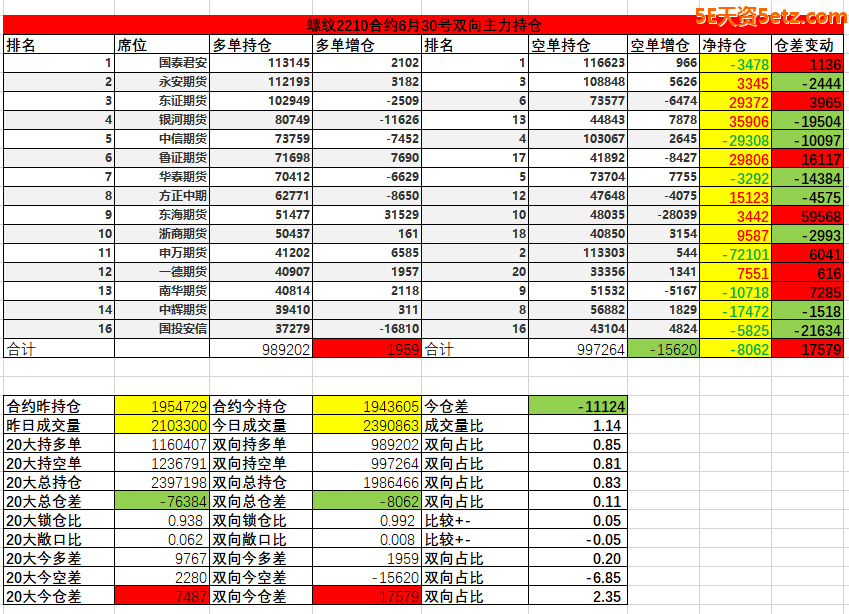849x614 pixels.
Task: Click the 5etz.com watermark logo
Action: click(x=769, y=16)
